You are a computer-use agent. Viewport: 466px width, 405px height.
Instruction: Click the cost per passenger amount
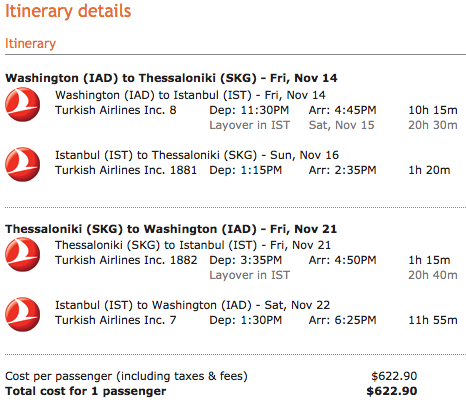point(394,376)
